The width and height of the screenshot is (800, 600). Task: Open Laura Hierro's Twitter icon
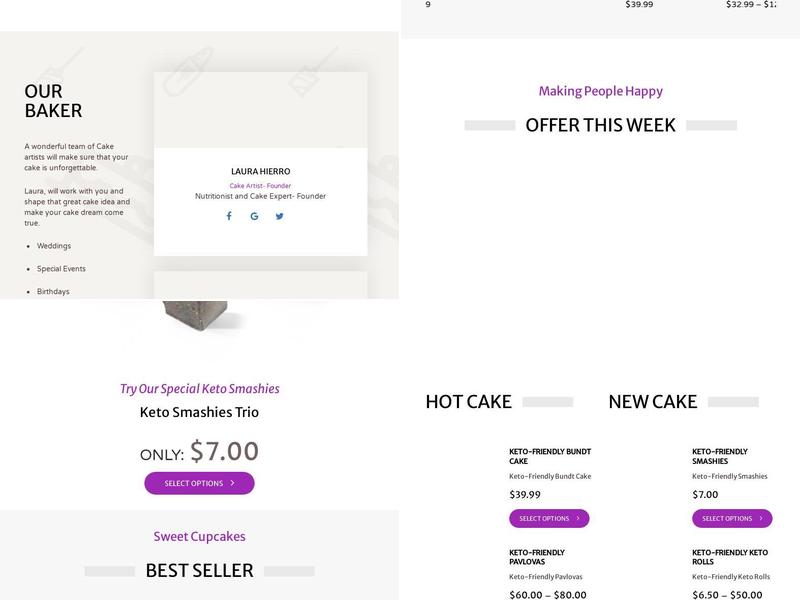click(x=280, y=216)
